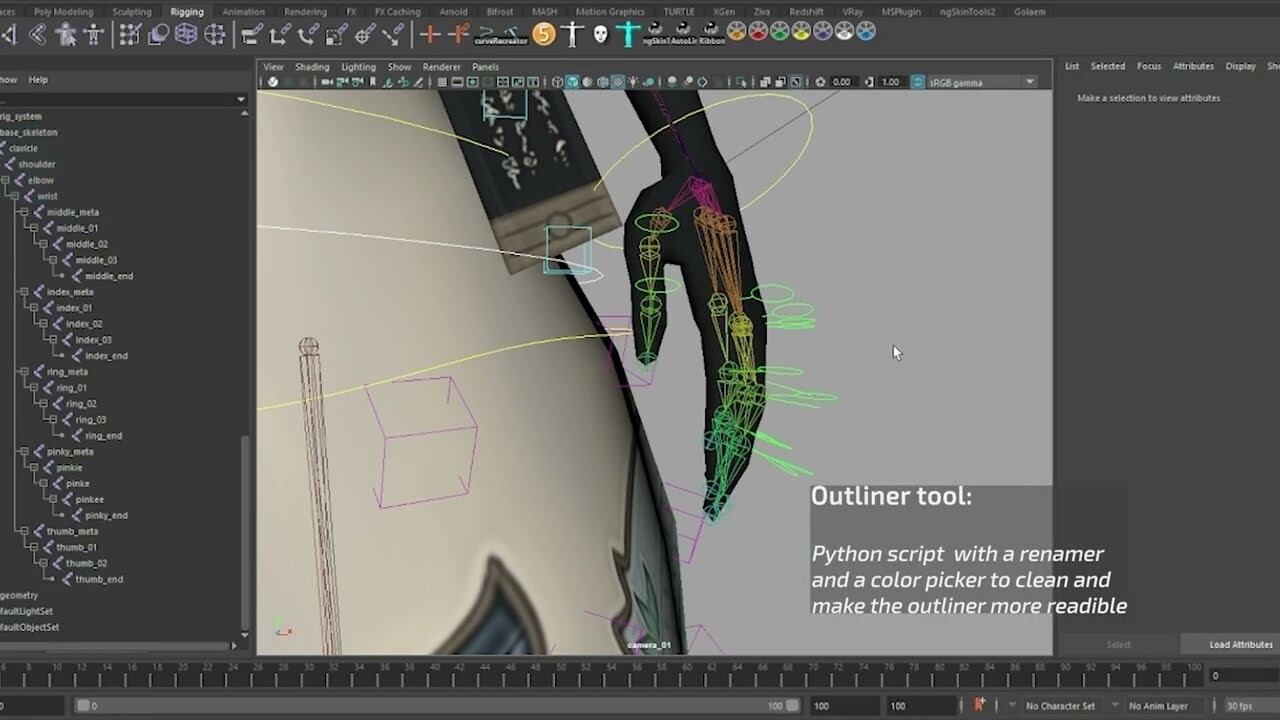Open the No Character Set dropdown
Screen dimensions: 1280x720
tap(1060, 705)
